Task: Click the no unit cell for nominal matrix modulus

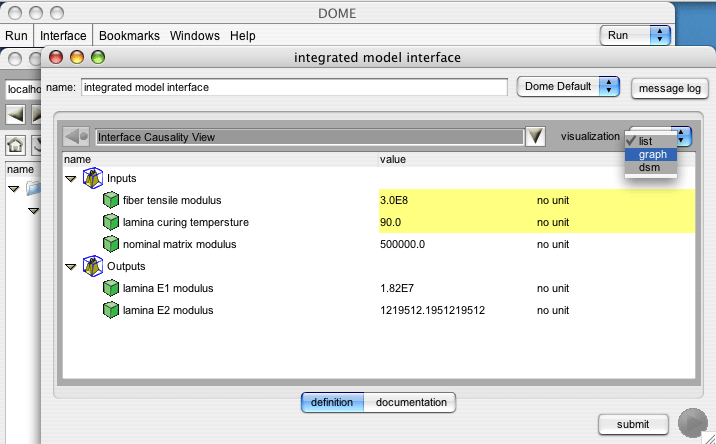Action: click(x=553, y=244)
